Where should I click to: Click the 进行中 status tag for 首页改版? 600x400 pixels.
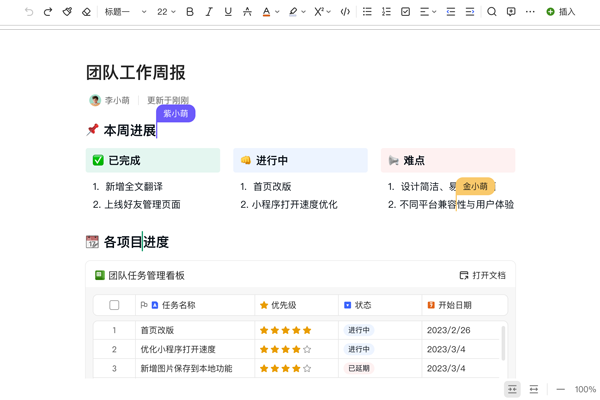tap(358, 330)
